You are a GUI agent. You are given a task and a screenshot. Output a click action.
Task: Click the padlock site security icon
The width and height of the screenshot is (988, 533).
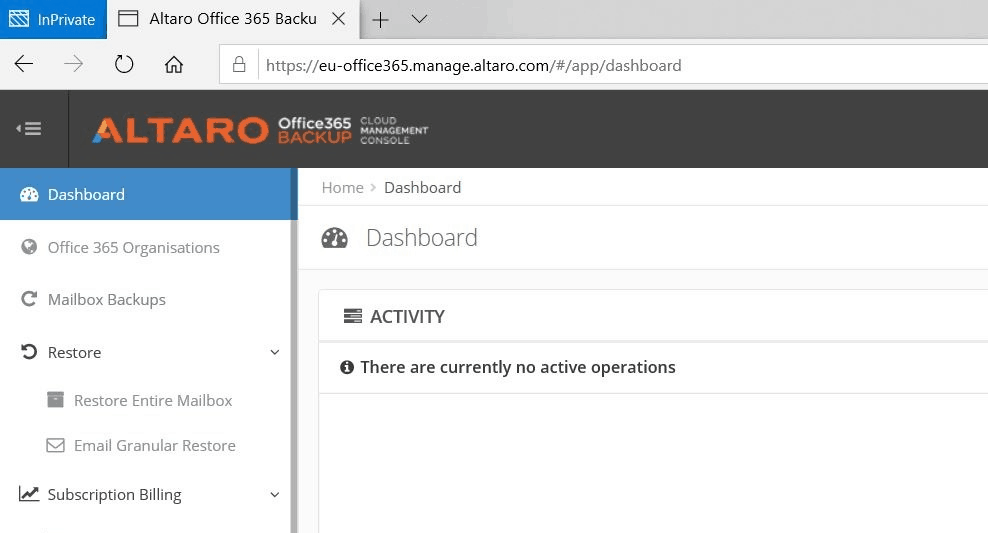(239, 64)
